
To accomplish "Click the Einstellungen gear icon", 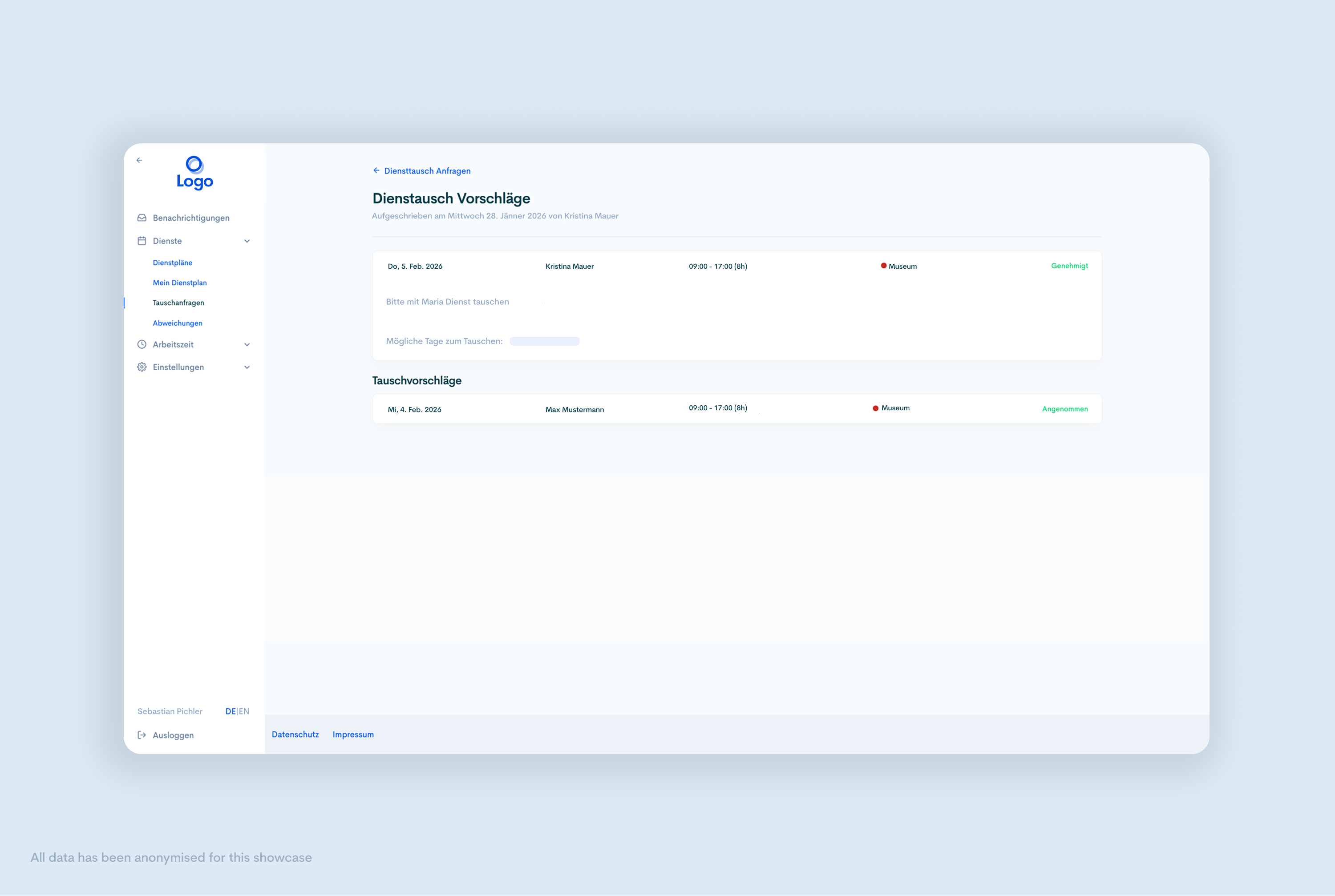I will pyautogui.click(x=142, y=367).
